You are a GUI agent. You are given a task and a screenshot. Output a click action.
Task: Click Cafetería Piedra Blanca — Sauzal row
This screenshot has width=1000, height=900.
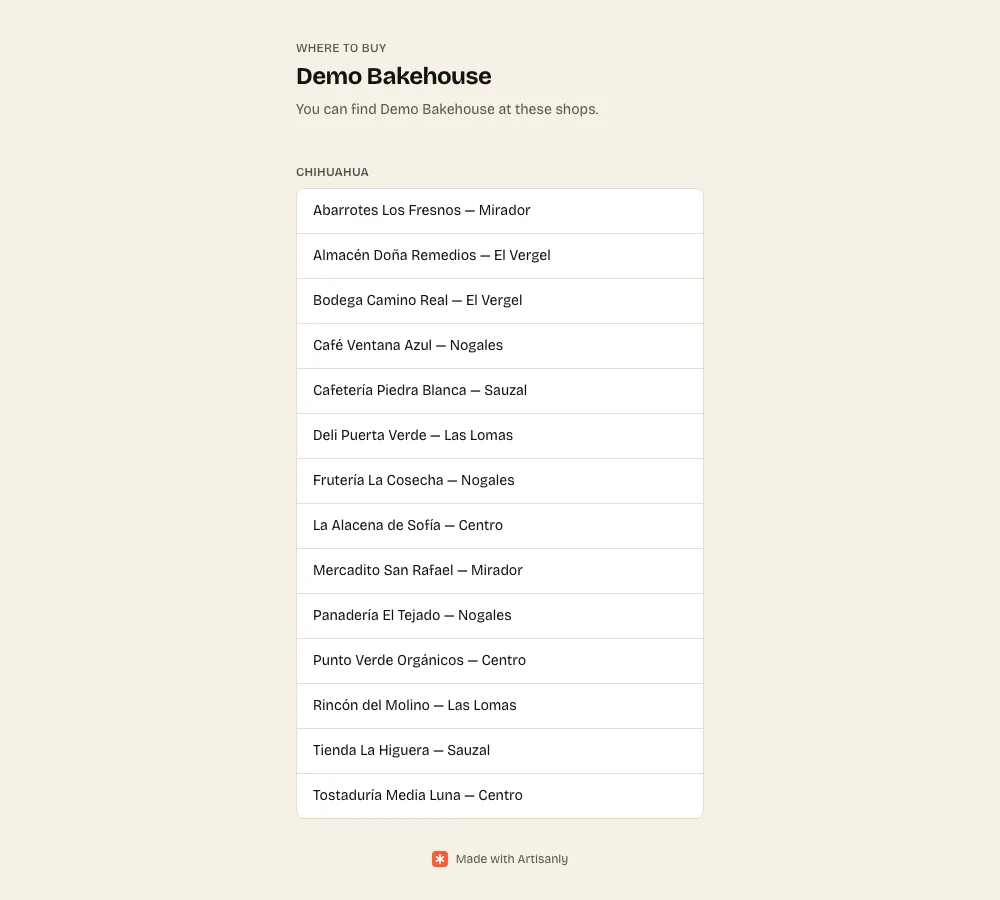500,391
